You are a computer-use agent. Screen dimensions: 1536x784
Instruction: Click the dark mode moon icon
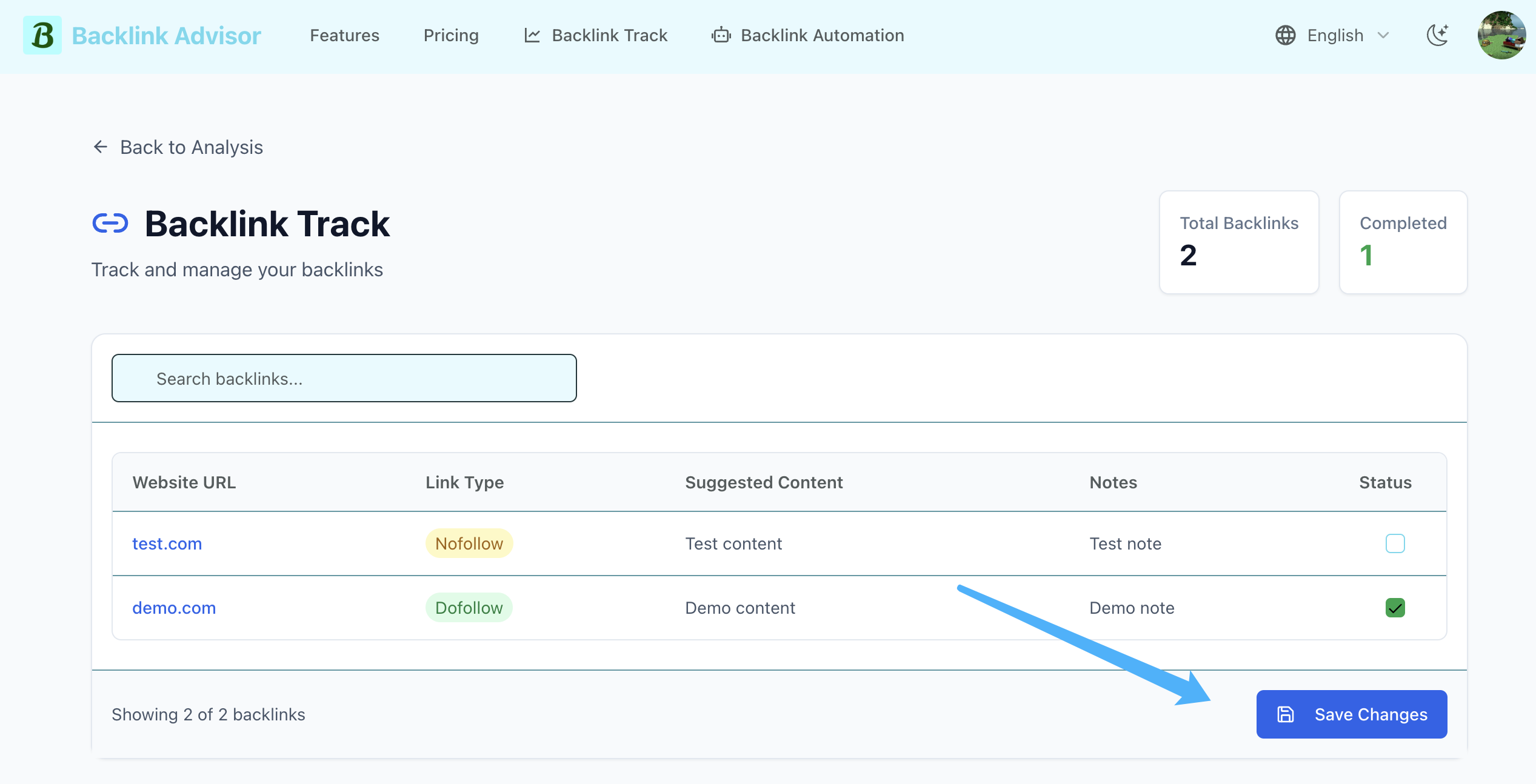[1437, 35]
